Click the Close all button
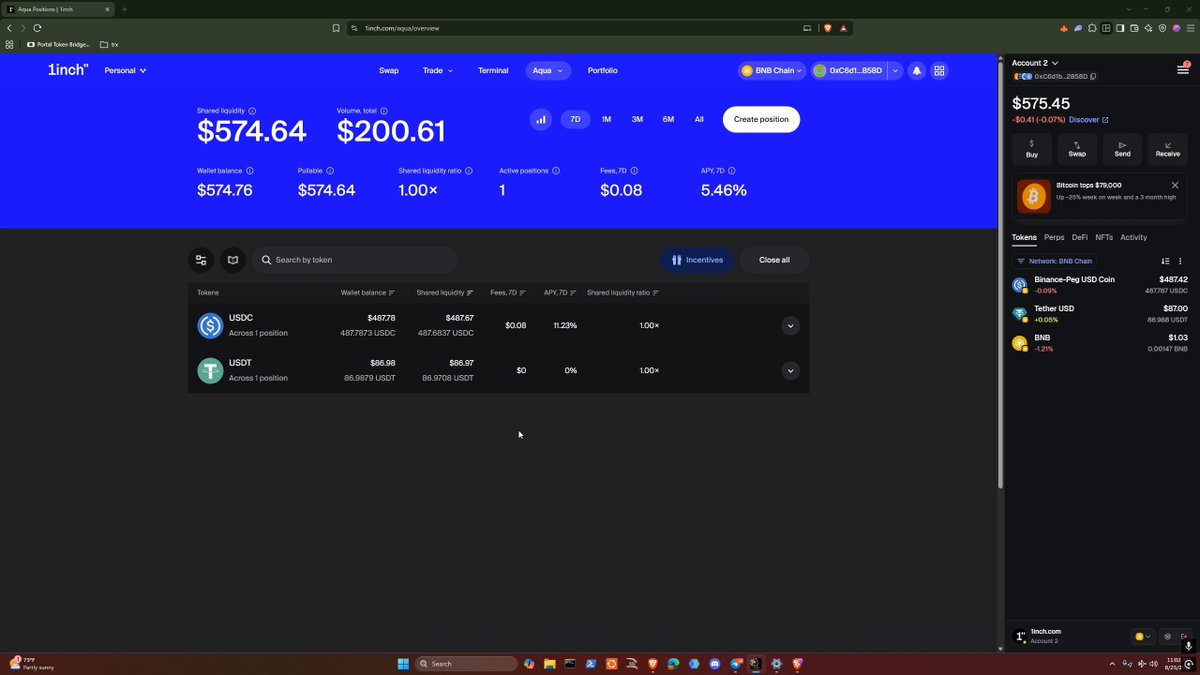The height and width of the screenshot is (675, 1200). 774,260
